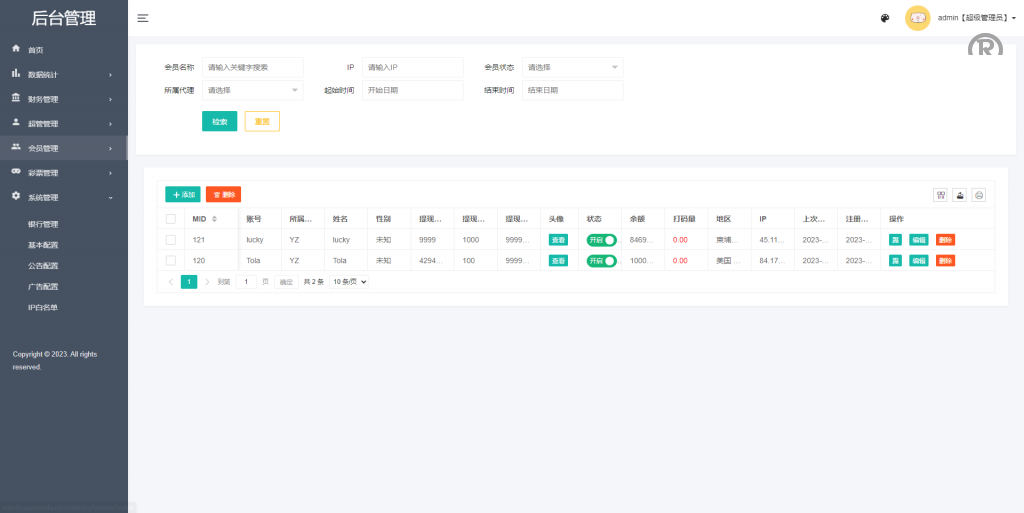The image size is (1024, 513).
Task: Click the export icon above the table
Action: point(960,195)
